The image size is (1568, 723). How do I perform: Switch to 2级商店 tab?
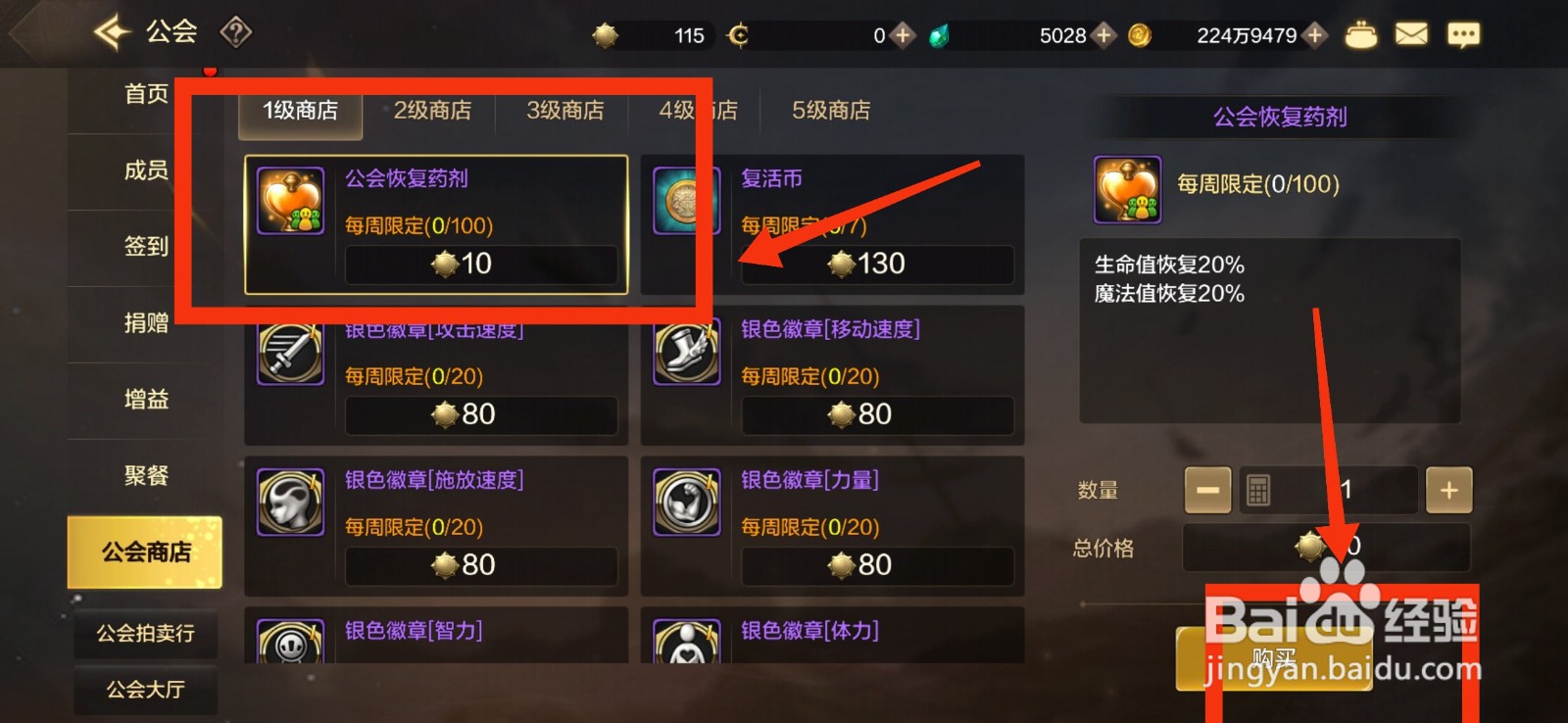432,111
